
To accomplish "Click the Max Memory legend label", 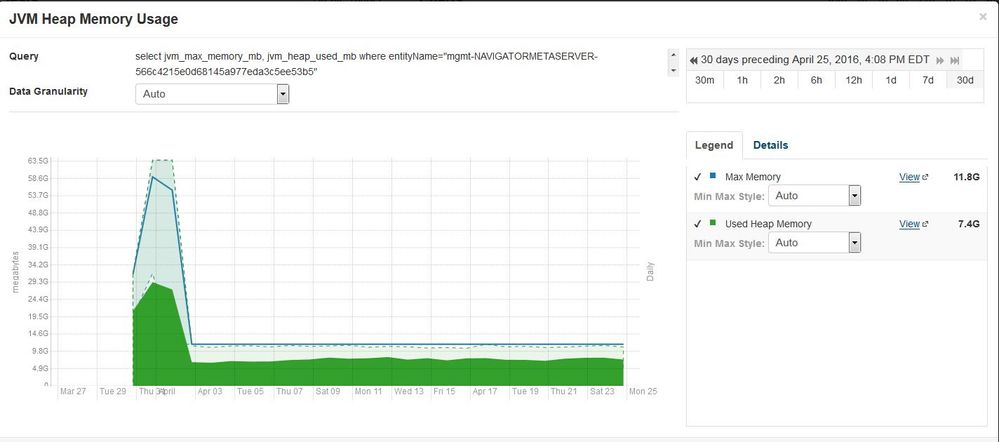I will [752, 177].
